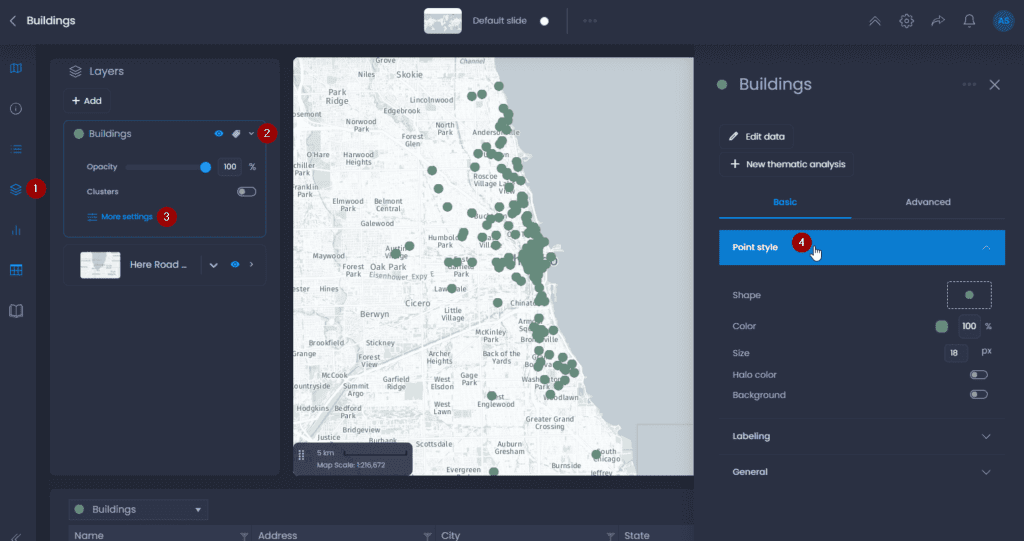1024x541 pixels.
Task: Click the Default slide radio dot
Action: point(544,21)
